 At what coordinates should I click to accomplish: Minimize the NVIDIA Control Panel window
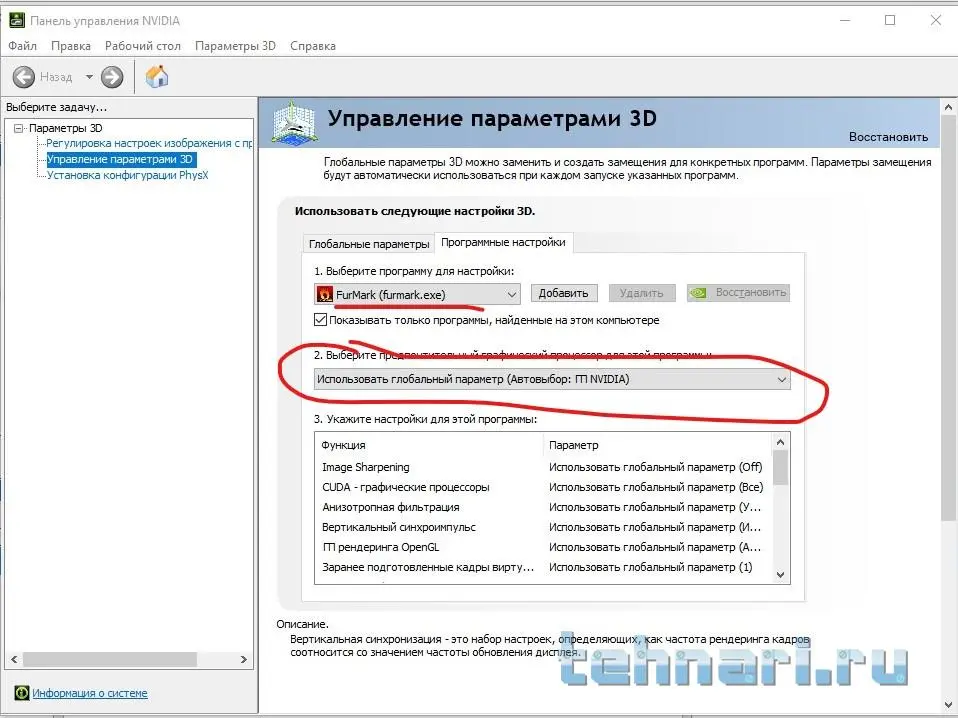point(845,20)
